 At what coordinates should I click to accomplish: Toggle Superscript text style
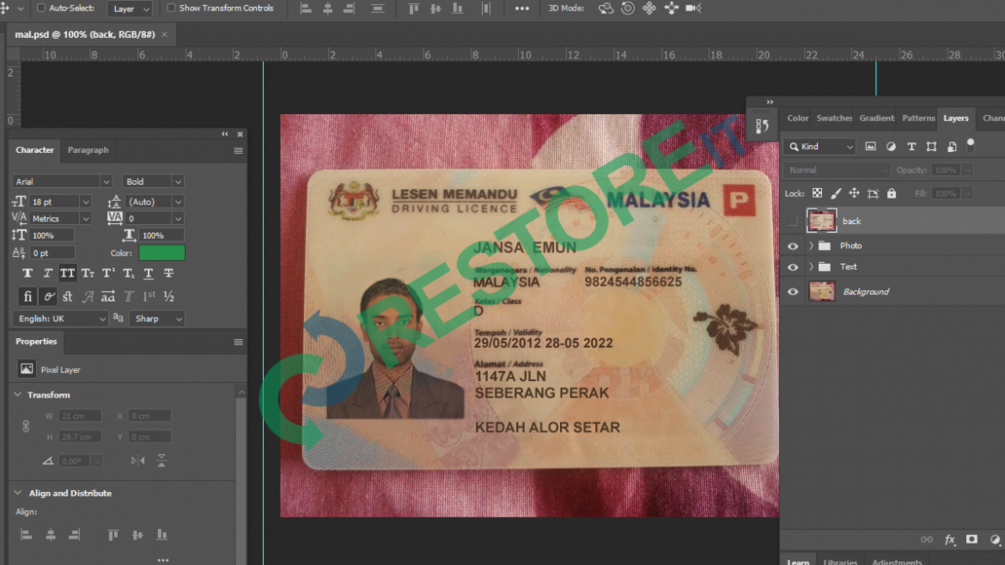(x=108, y=273)
